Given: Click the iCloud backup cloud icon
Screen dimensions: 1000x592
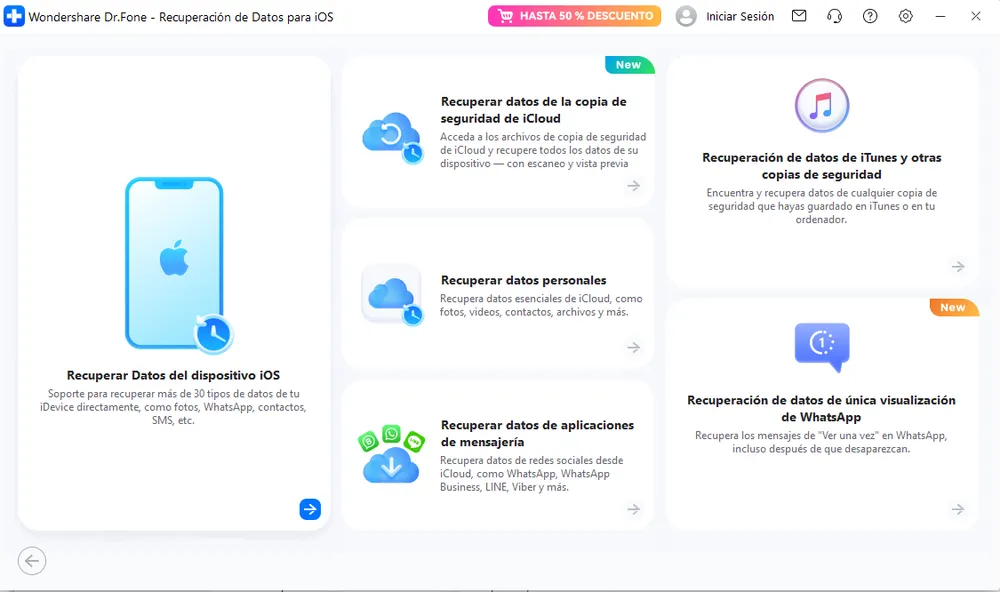Looking at the screenshot, I should click(393, 137).
